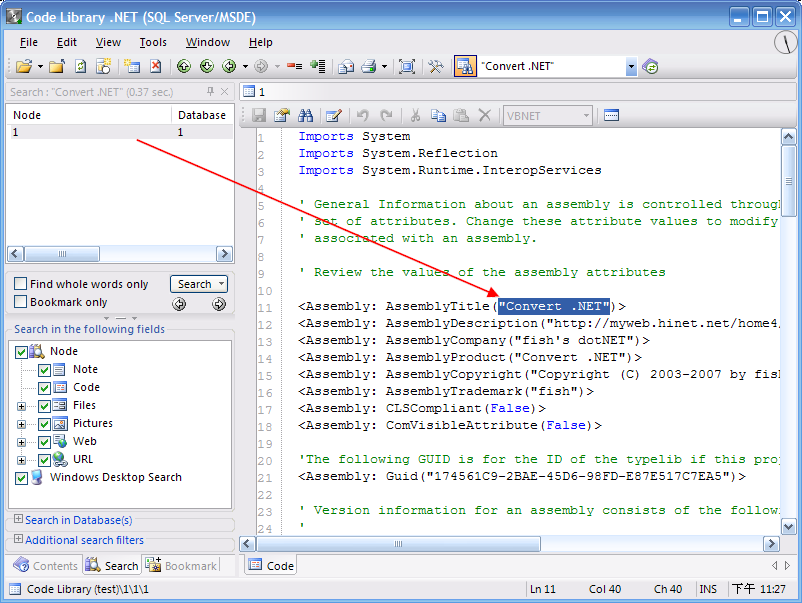Expand the URL tree node

(x=21, y=460)
